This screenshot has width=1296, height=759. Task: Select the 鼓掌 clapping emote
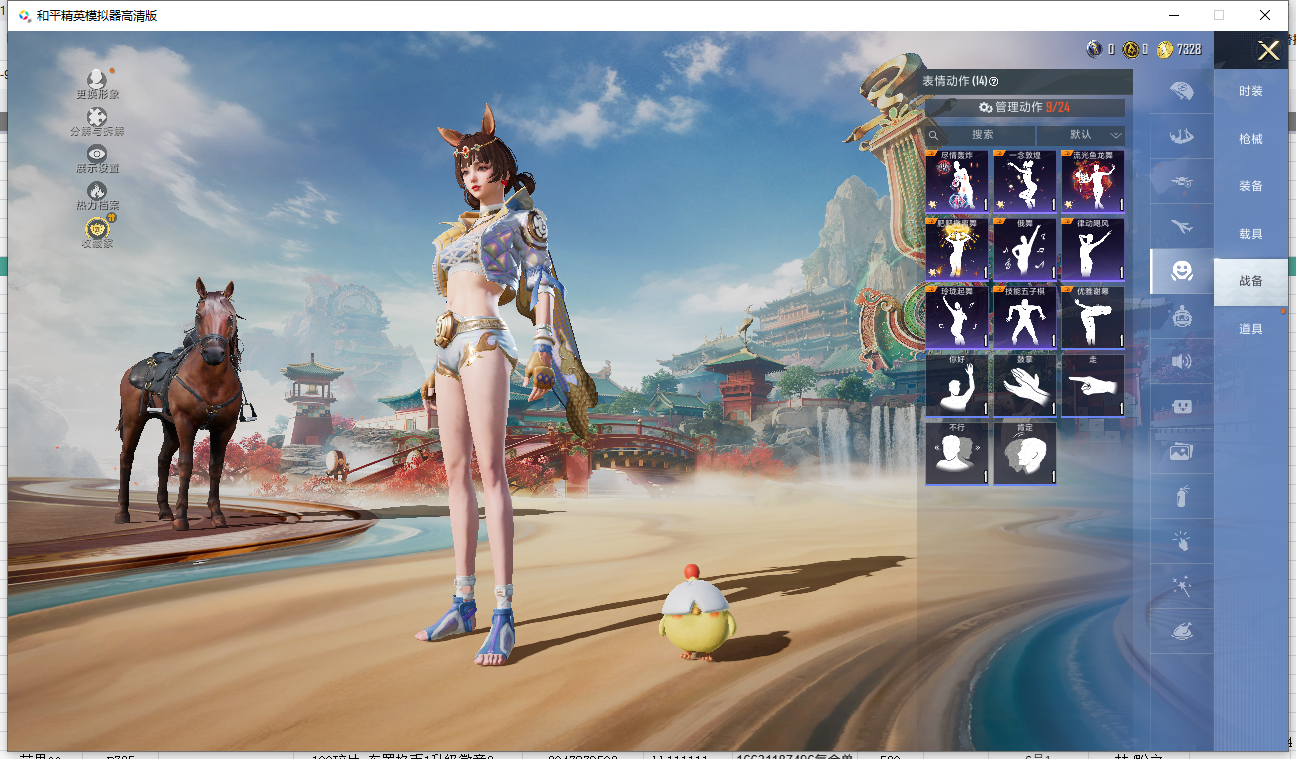pyautogui.click(x=1024, y=385)
